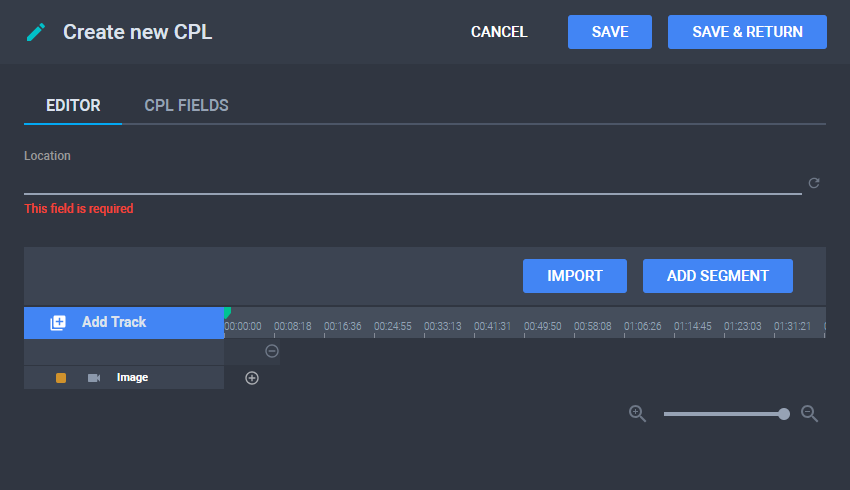Click the zoom in magnifier icon

(x=637, y=413)
